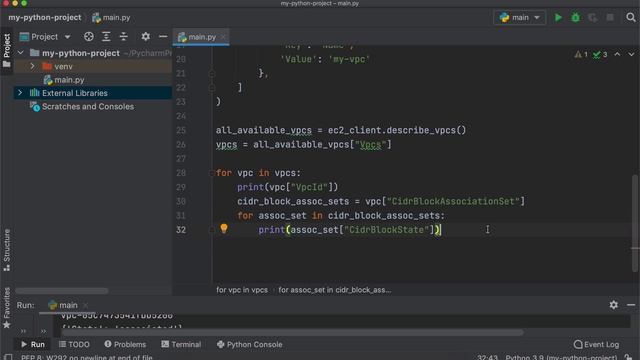Image resolution: width=640 pixels, height=360 pixels.
Task: Close the main.py editor tab
Action: pos(223,37)
